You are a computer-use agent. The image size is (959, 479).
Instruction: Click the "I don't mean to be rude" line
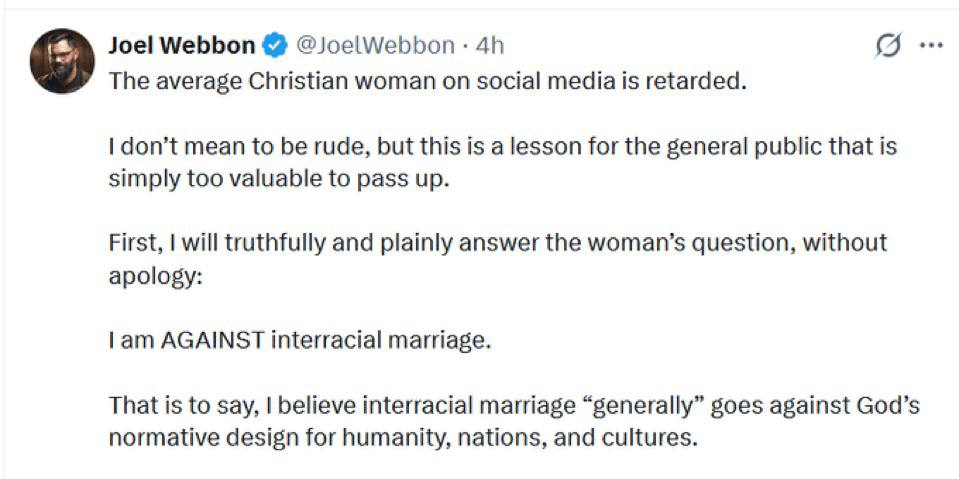pos(502,147)
